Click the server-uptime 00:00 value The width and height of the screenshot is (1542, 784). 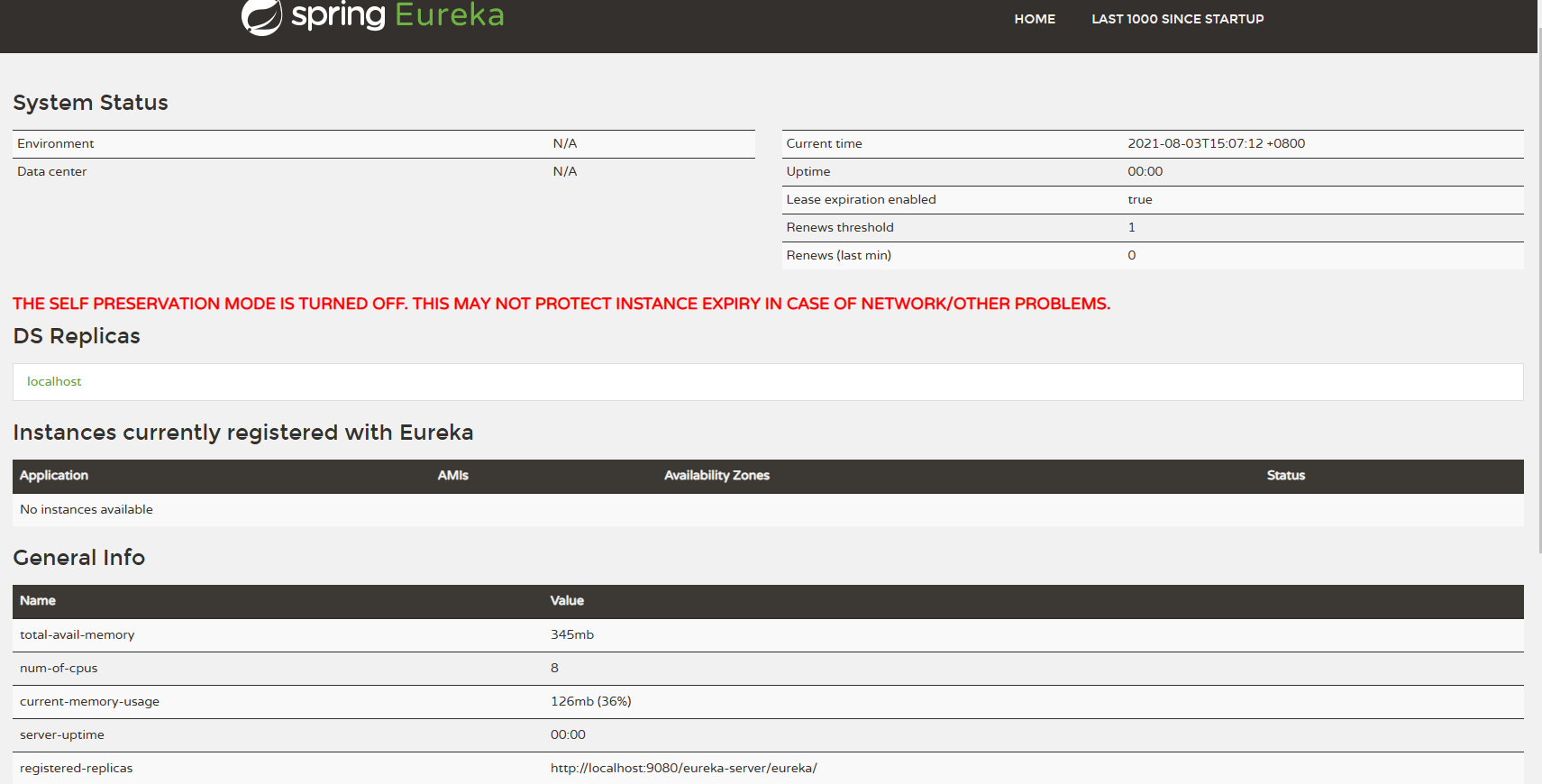coord(568,734)
